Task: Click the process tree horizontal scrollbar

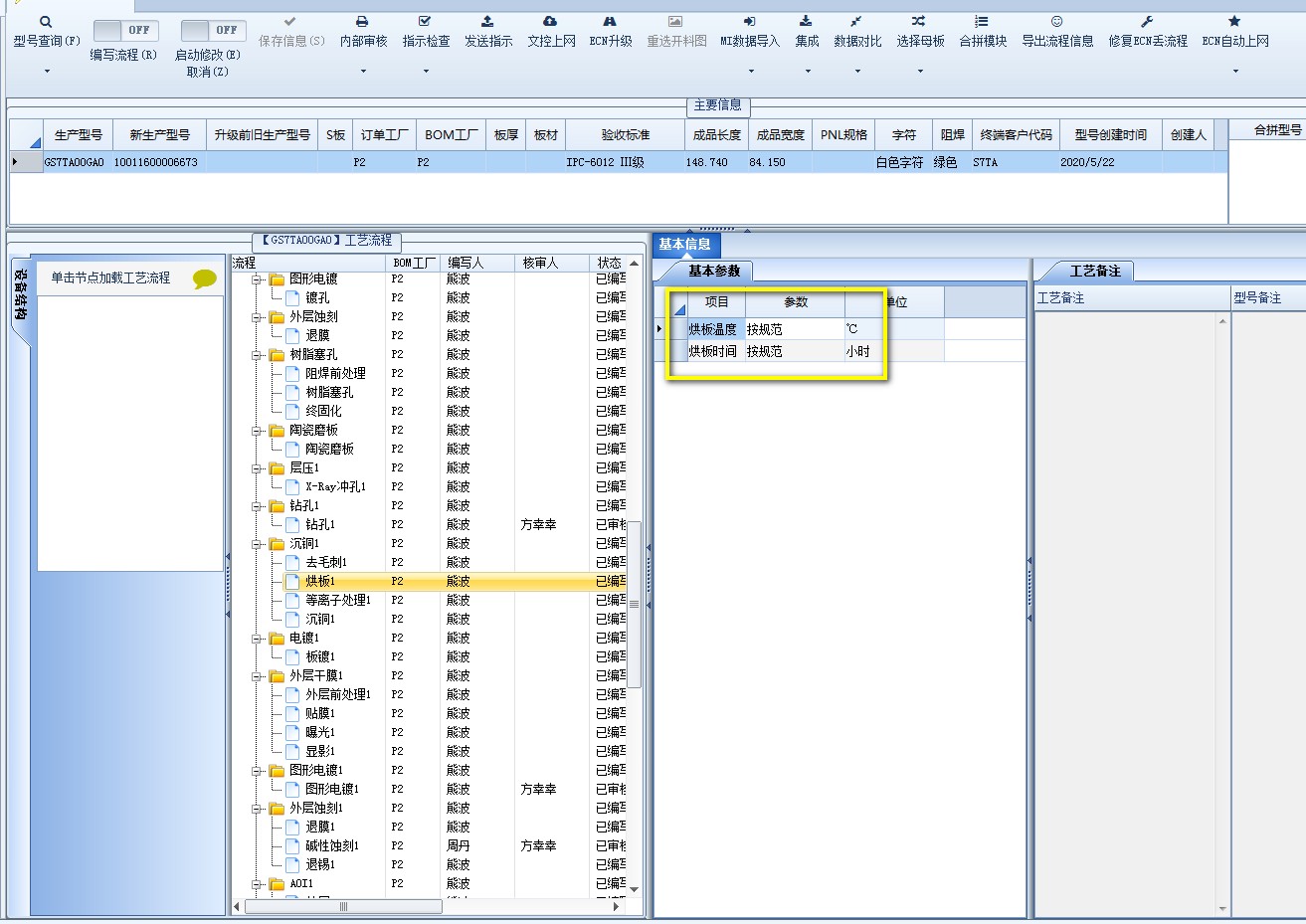Action: 343,907
